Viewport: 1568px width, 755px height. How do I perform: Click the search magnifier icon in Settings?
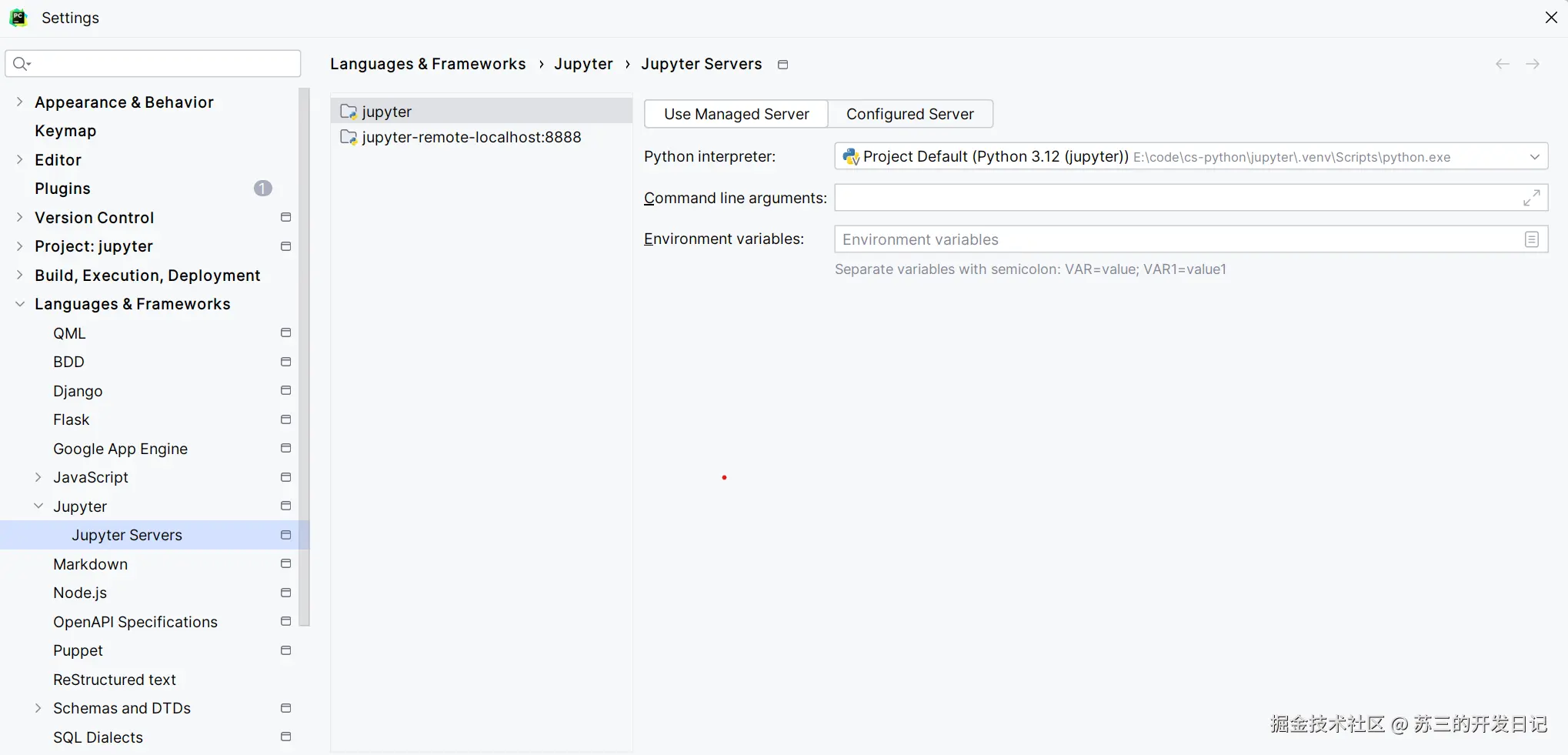coord(22,64)
